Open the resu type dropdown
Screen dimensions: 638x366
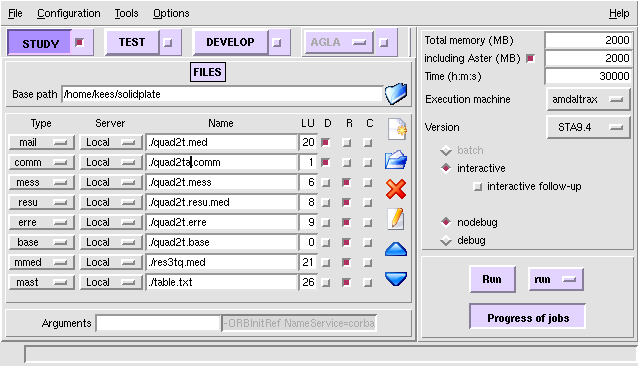tap(42, 202)
